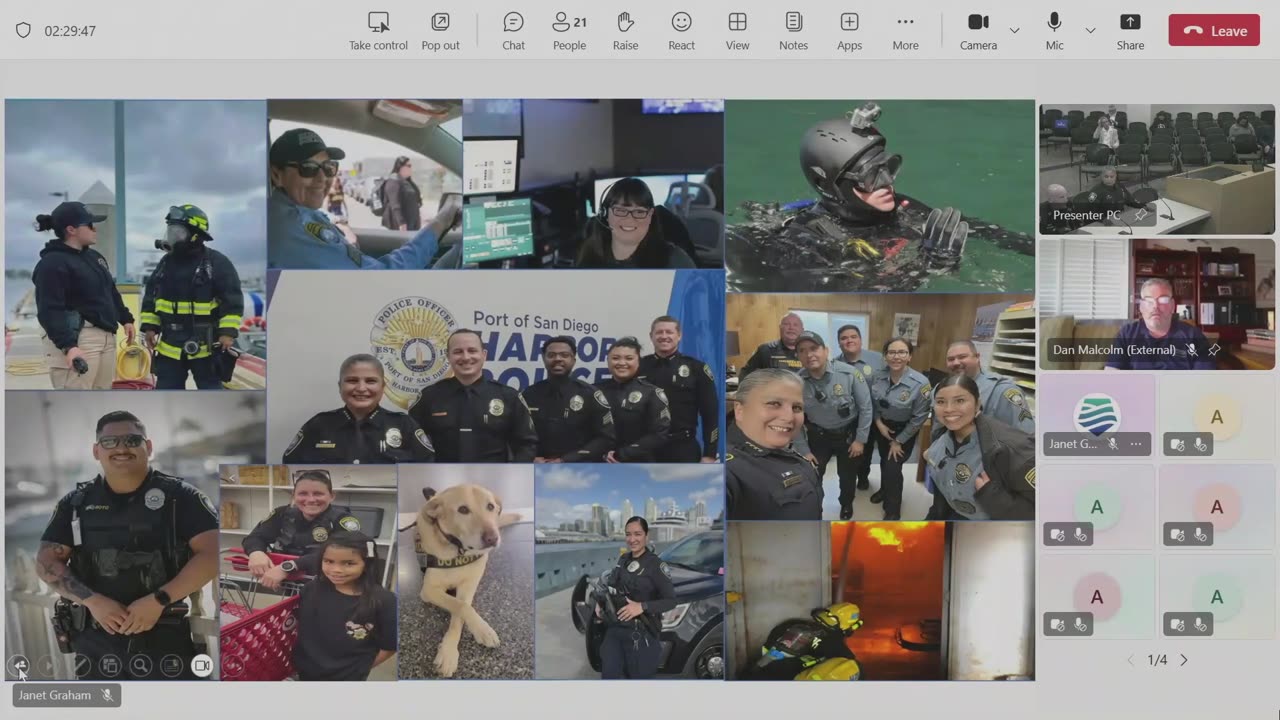Click the muted mic icon beside Janet Graham

click(x=107, y=695)
